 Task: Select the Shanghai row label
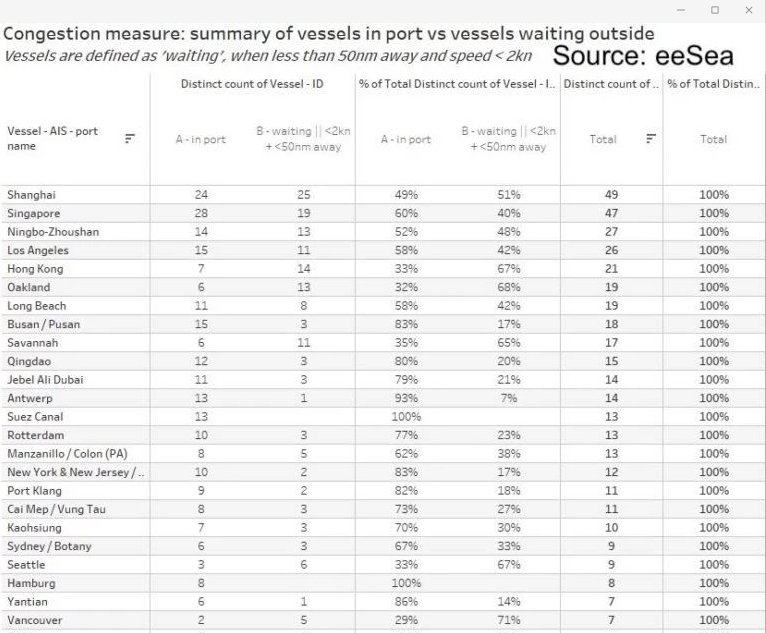coord(32,195)
